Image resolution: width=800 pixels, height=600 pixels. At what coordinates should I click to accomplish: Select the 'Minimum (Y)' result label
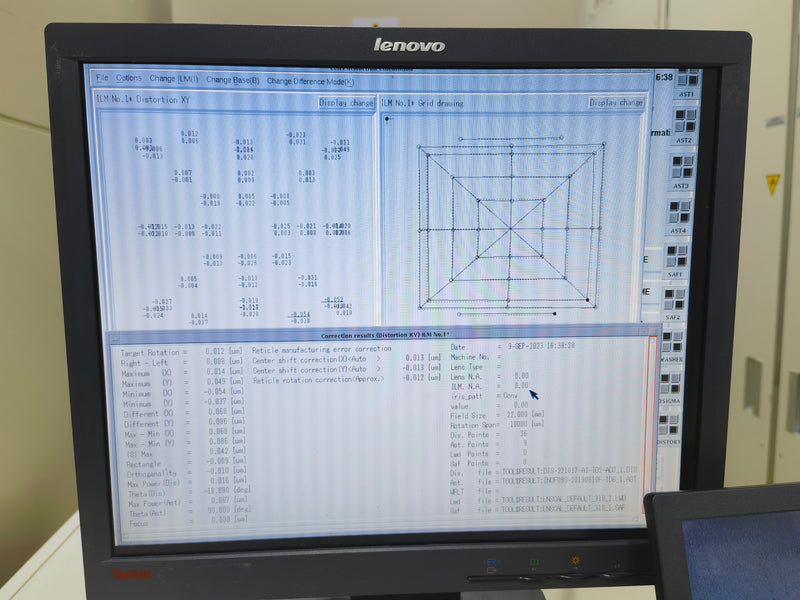click(x=148, y=404)
